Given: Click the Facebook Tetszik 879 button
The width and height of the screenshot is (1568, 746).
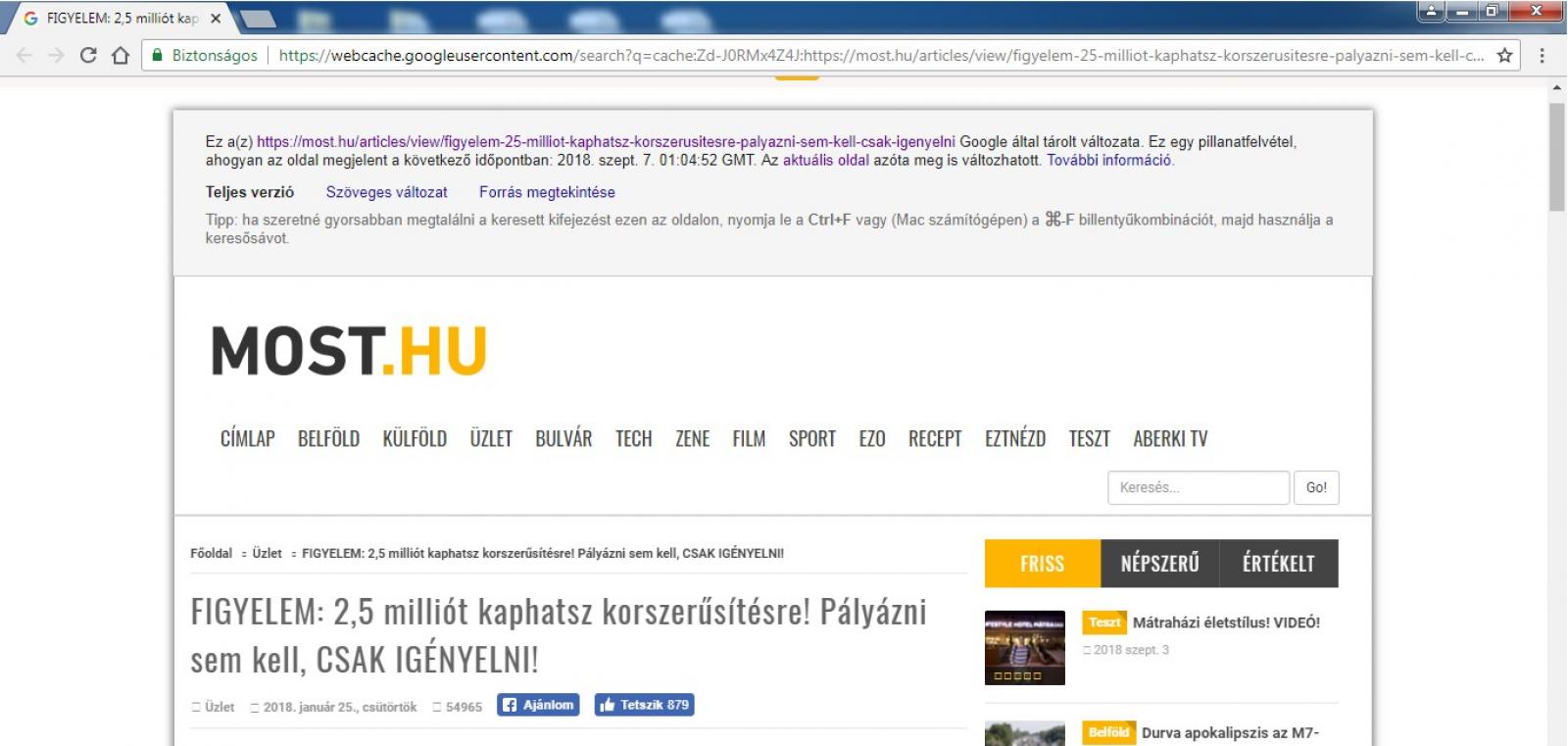Looking at the screenshot, I should [x=644, y=705].
